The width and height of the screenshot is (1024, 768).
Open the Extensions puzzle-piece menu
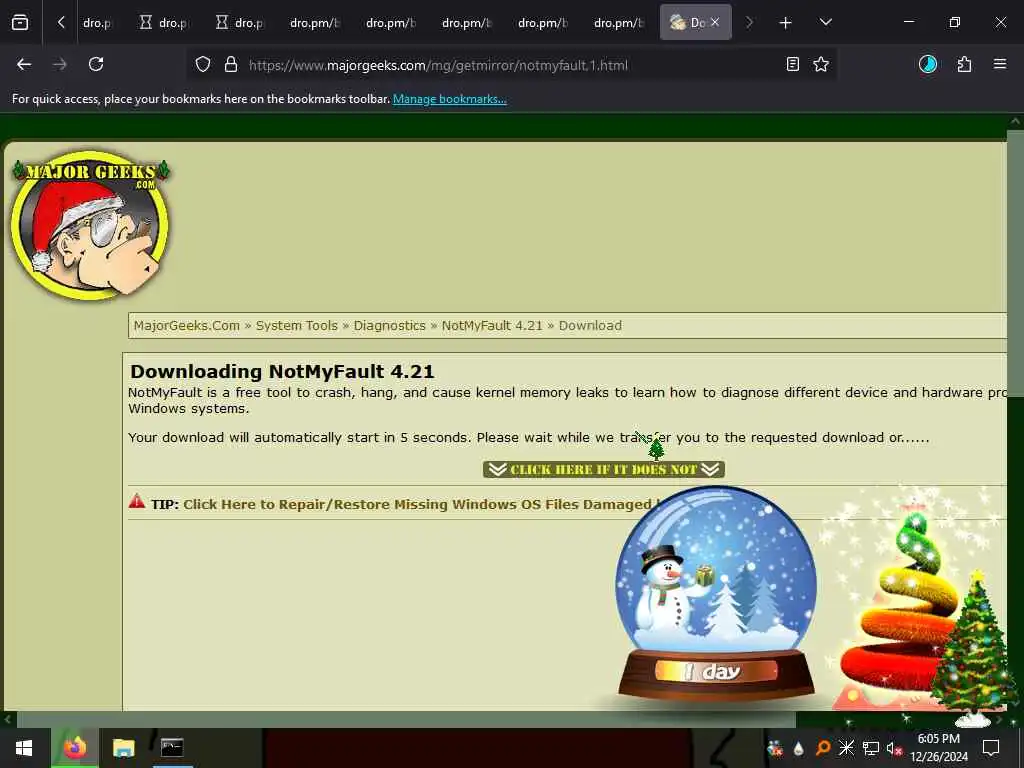click(x=964, y=64)
